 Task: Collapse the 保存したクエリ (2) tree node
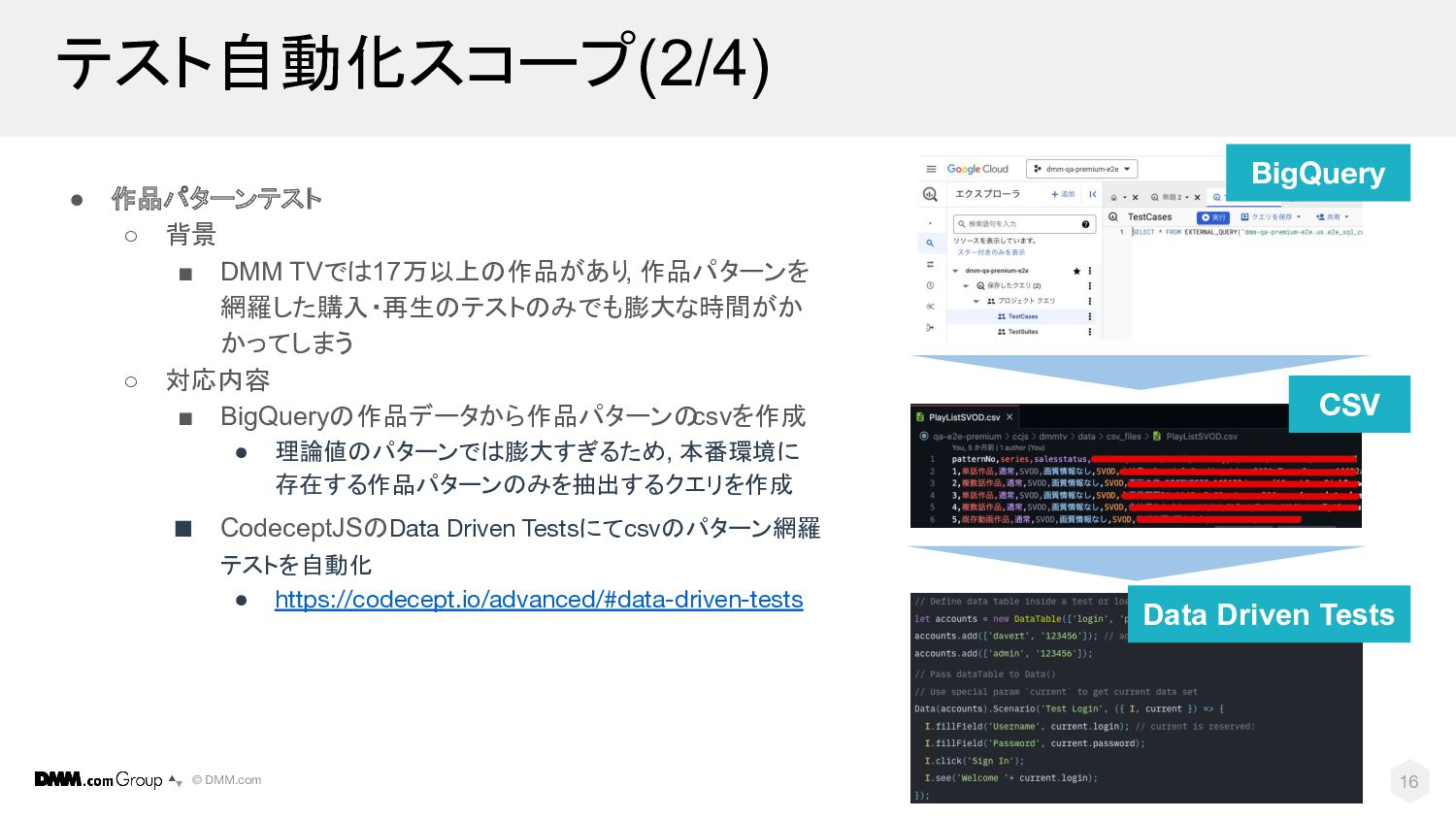[x=966, y=286]
